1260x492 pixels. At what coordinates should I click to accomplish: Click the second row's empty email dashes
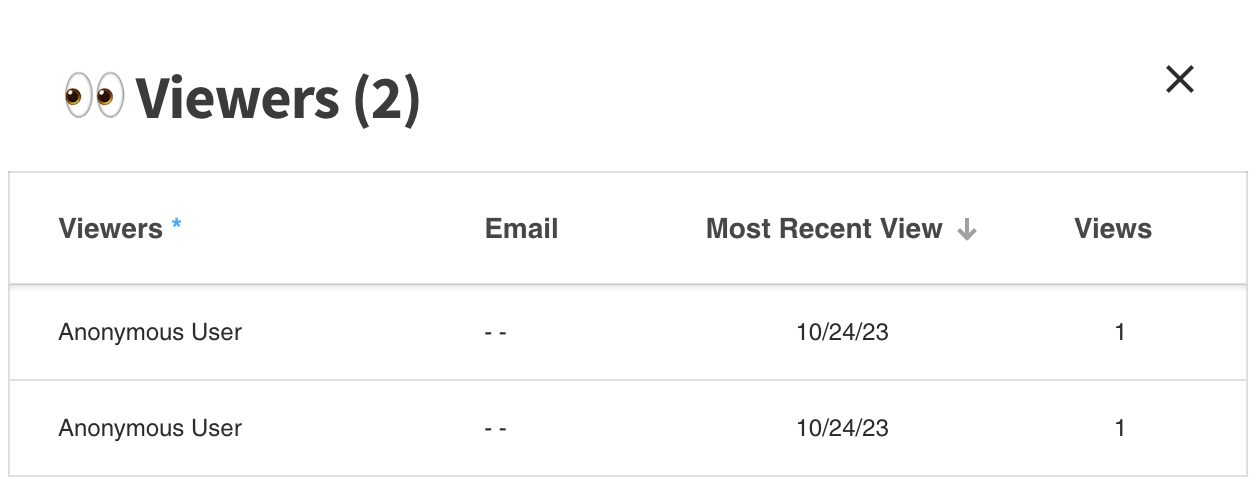pos(496,428)
